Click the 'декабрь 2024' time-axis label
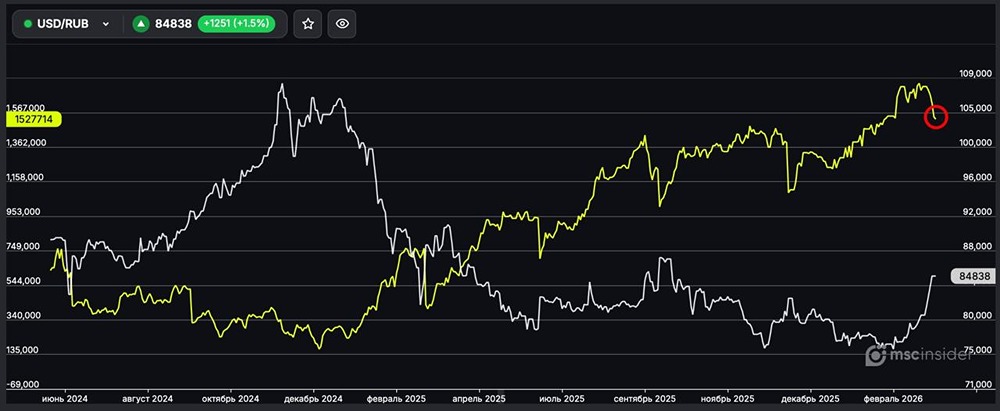 click(313, 399)
